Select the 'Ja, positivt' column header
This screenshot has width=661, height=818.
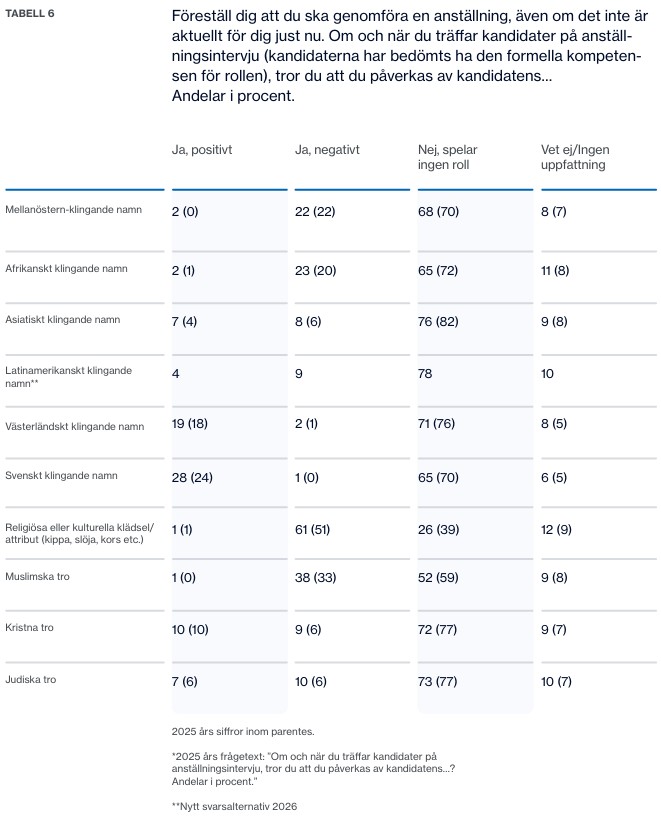point(202,150)
